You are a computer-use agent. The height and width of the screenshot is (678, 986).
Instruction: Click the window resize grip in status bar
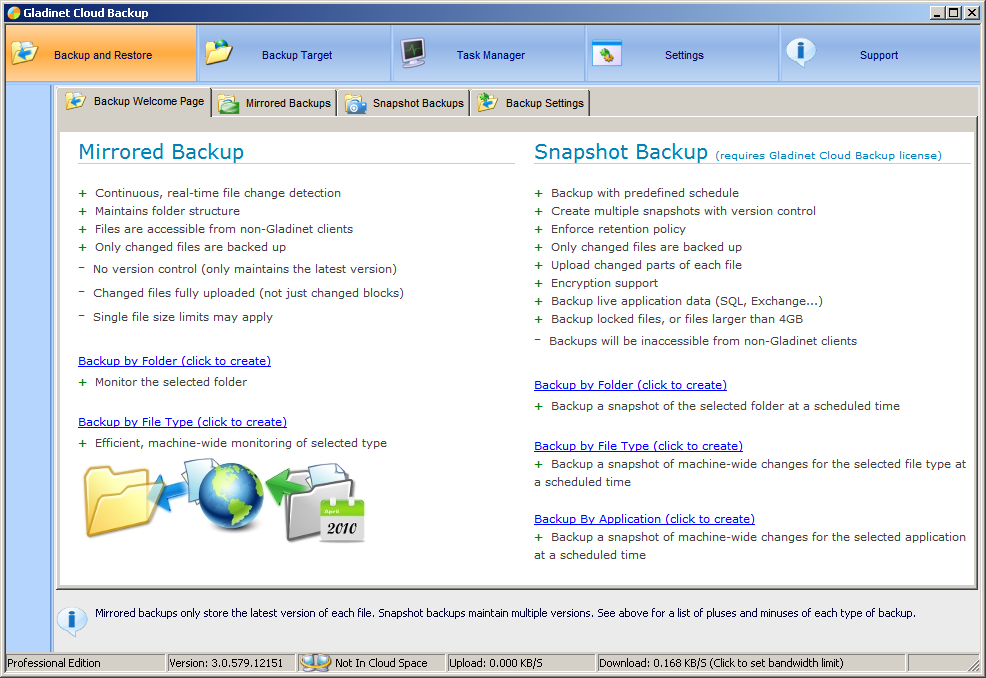974,665
